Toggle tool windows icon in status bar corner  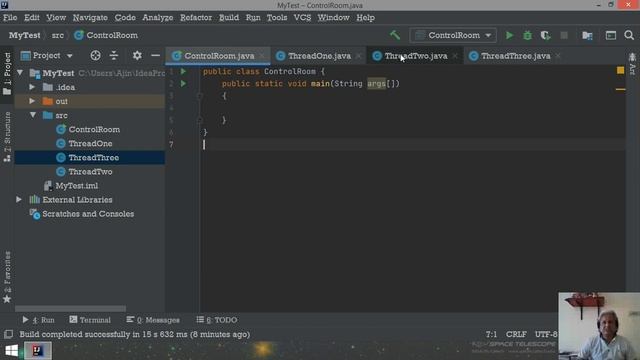[x=8, y=334]
